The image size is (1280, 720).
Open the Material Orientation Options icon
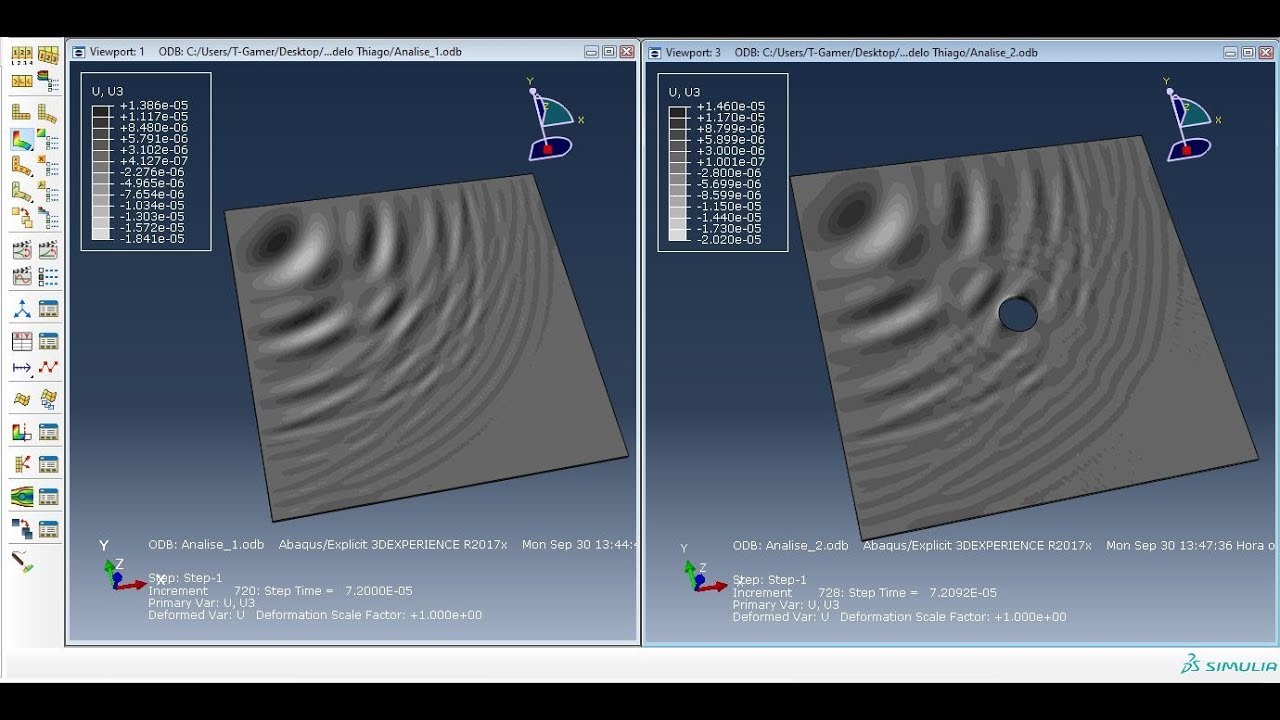coord(47,190)
